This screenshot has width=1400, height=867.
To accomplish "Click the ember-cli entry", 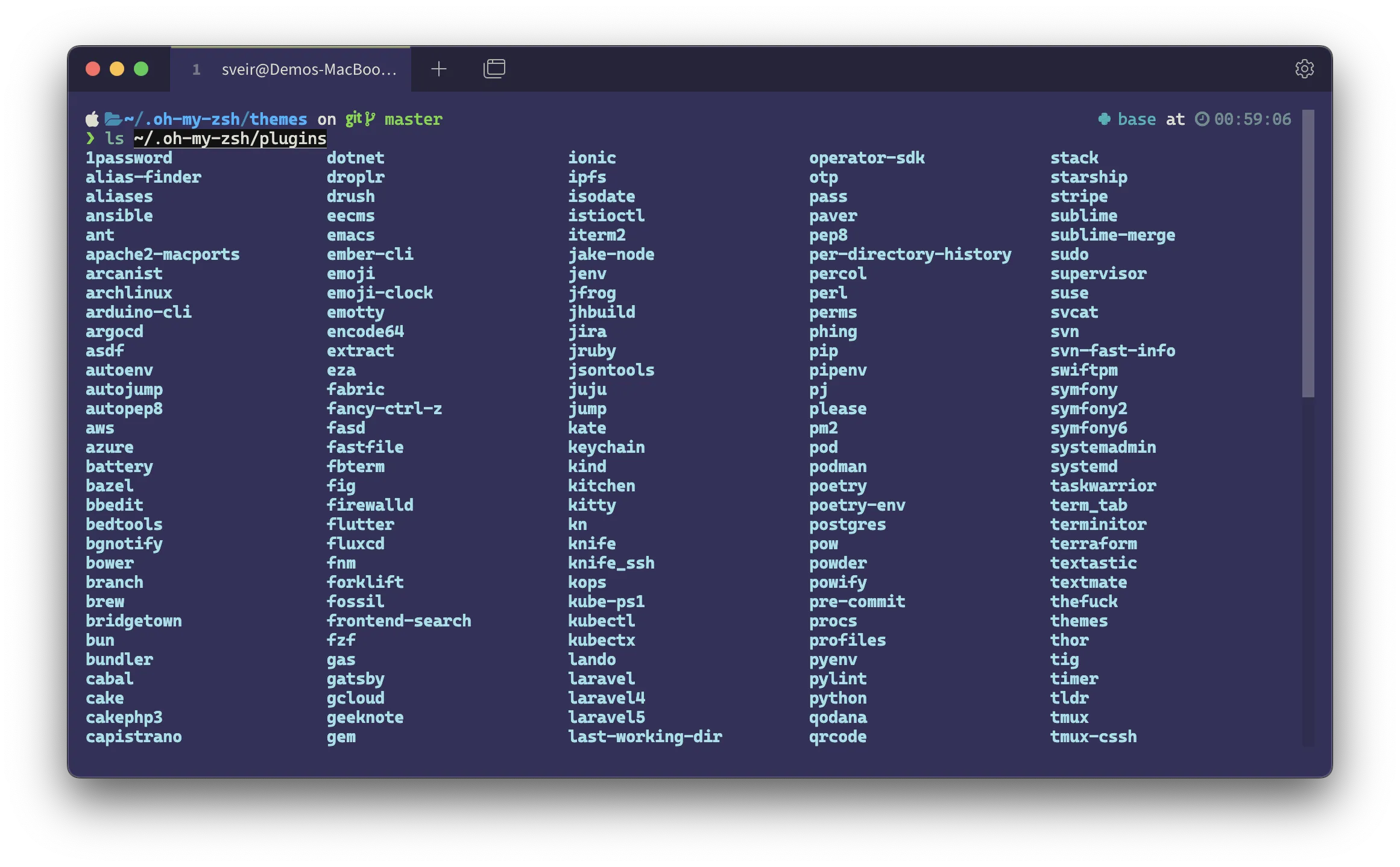I will click(x=370, y=254).
